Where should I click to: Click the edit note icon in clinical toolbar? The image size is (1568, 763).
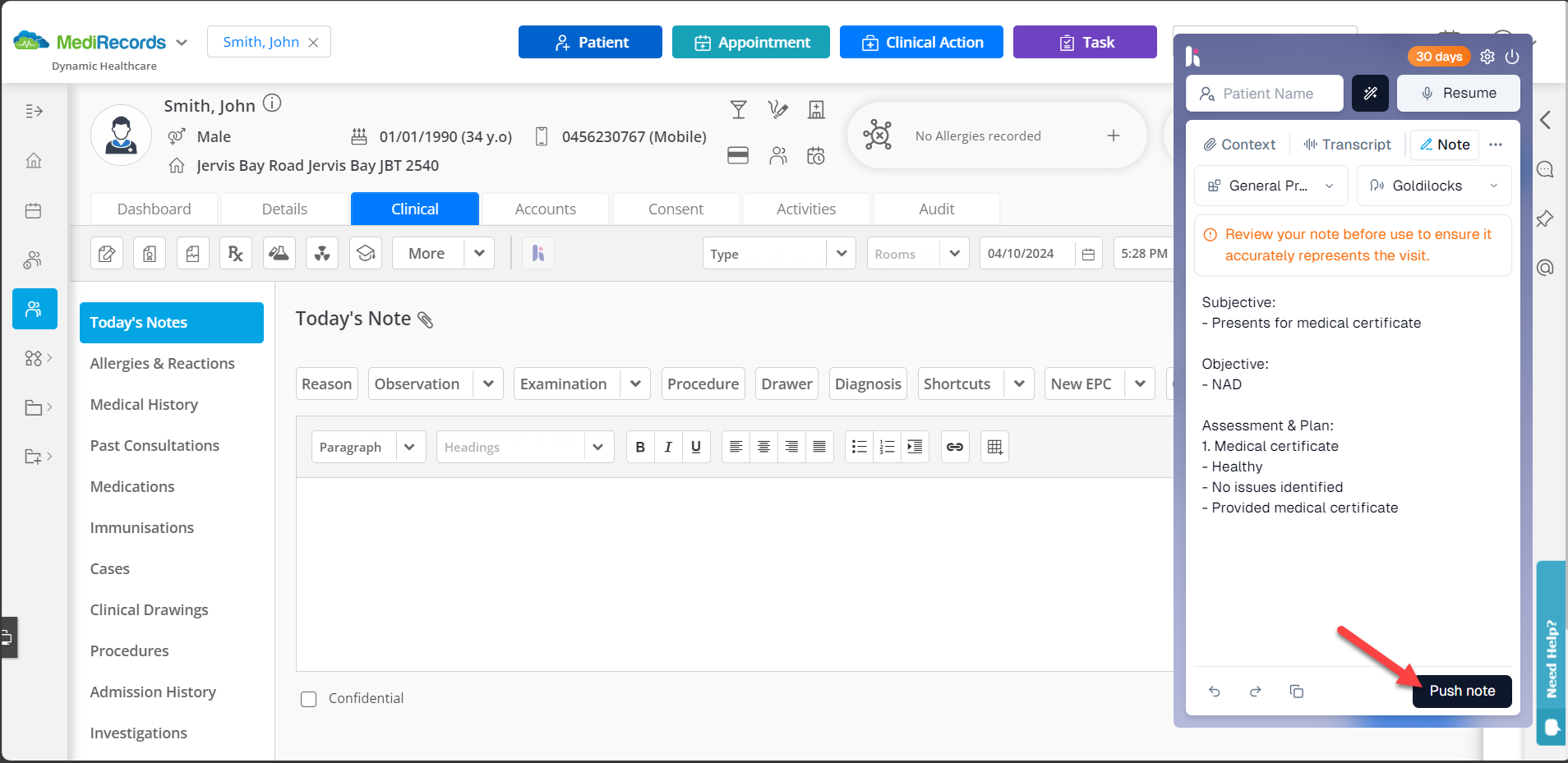pyautogui.click(x=107, y=253)
